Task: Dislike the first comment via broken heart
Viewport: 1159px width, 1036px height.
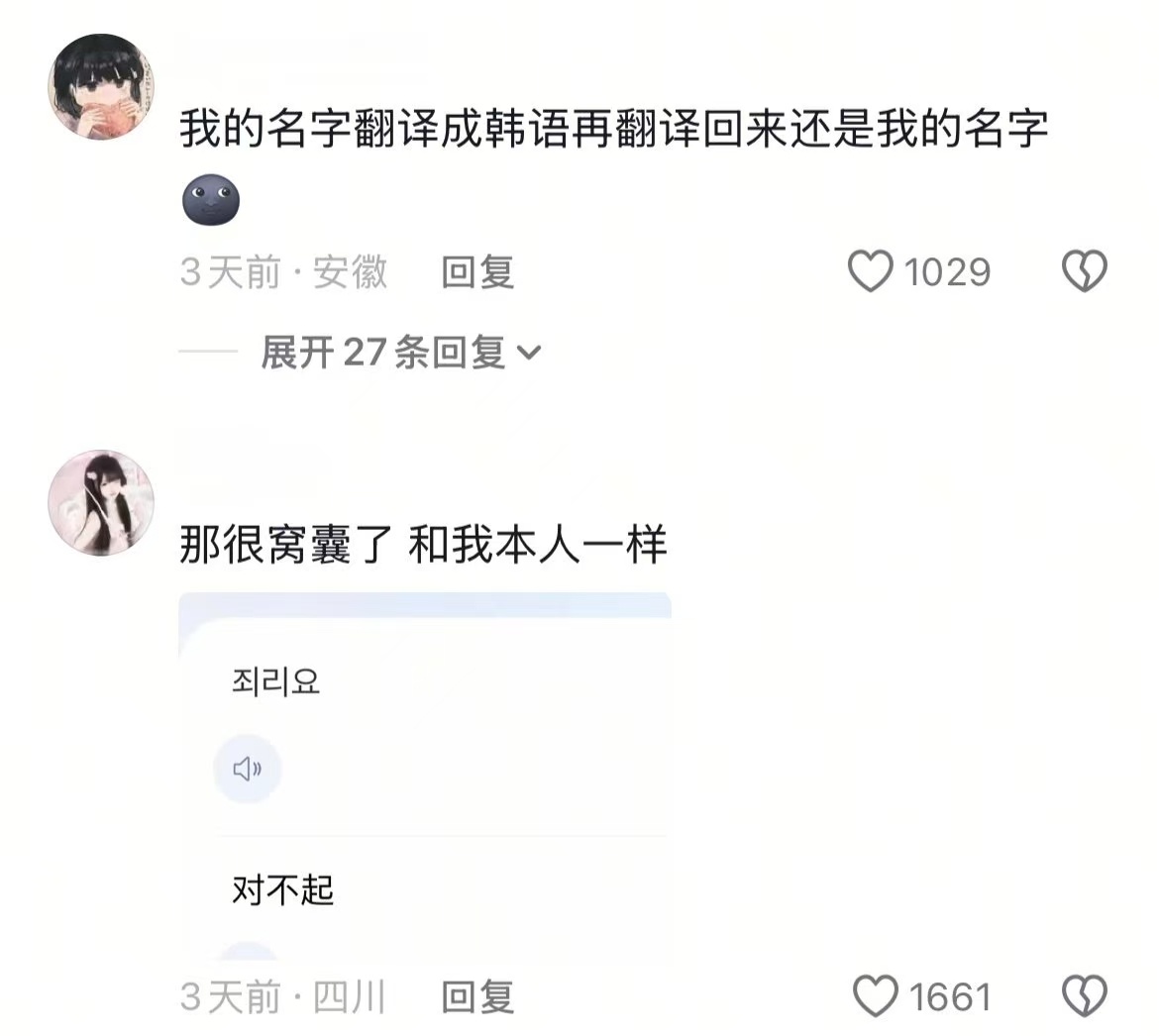Action: tap(1085, 271)
